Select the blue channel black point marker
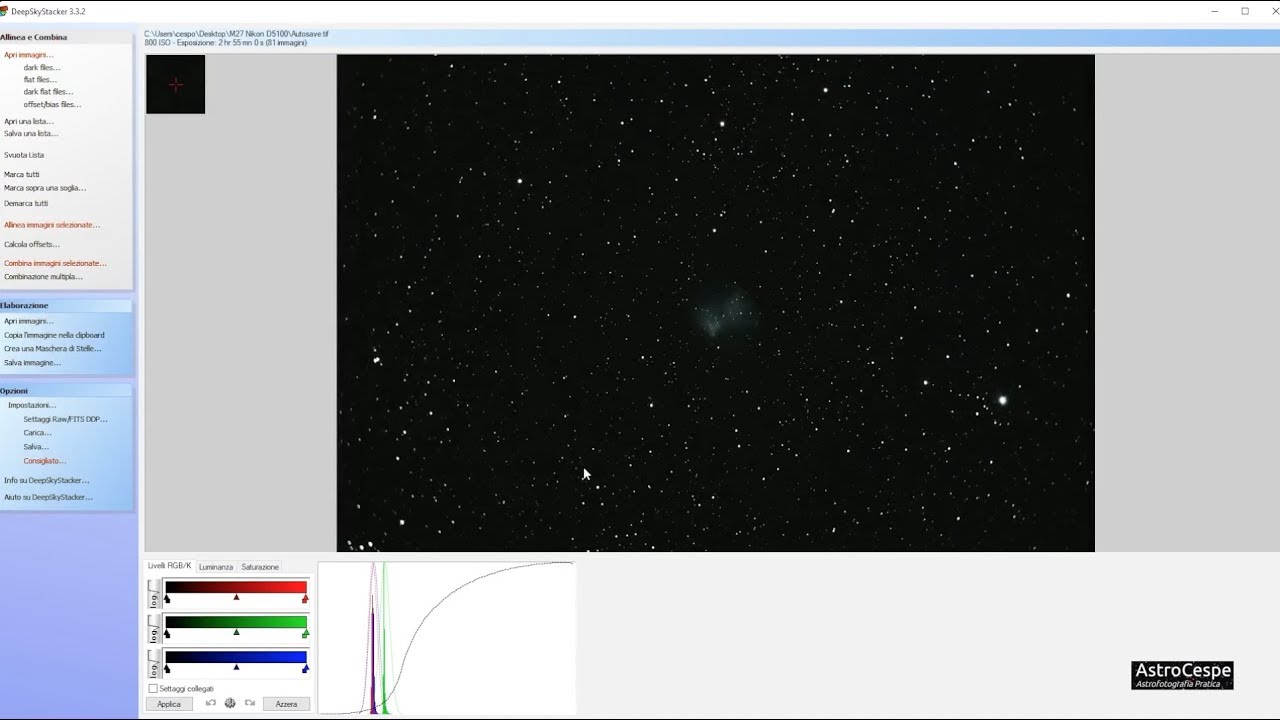Screen dimensions: 1280x720 [167, 668]
